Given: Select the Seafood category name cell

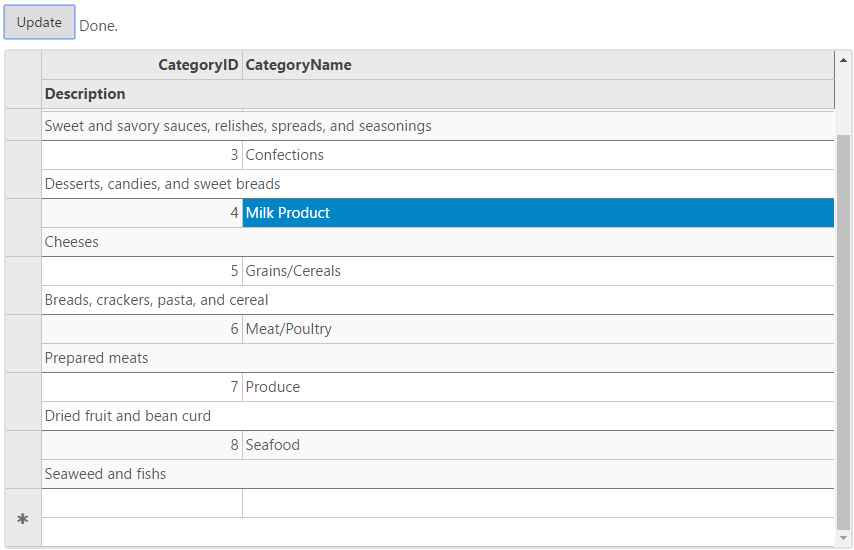Looking at the screenshot, I should (x=537, y=445).
